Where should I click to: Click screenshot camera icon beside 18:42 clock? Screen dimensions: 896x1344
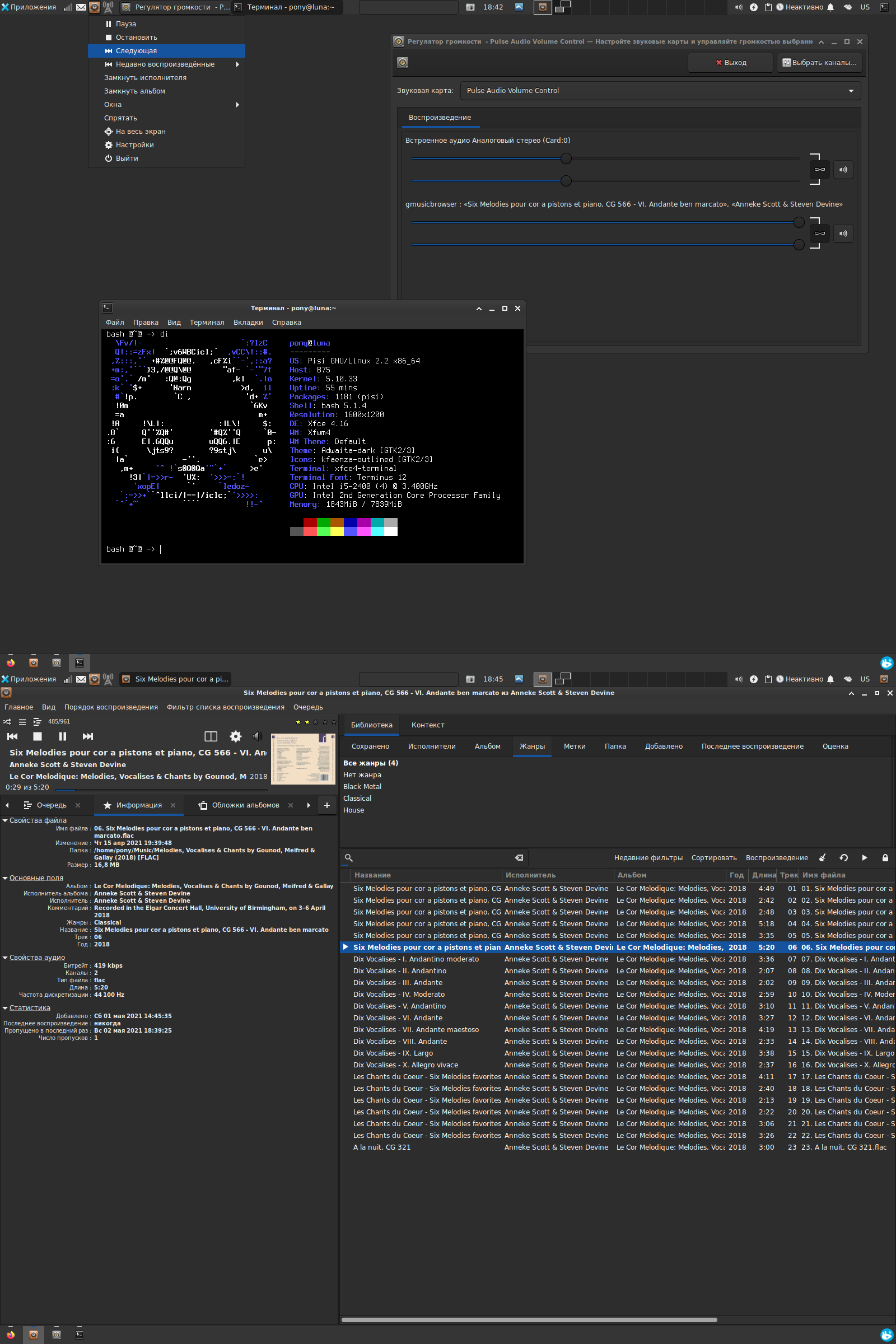coord(470,7)
